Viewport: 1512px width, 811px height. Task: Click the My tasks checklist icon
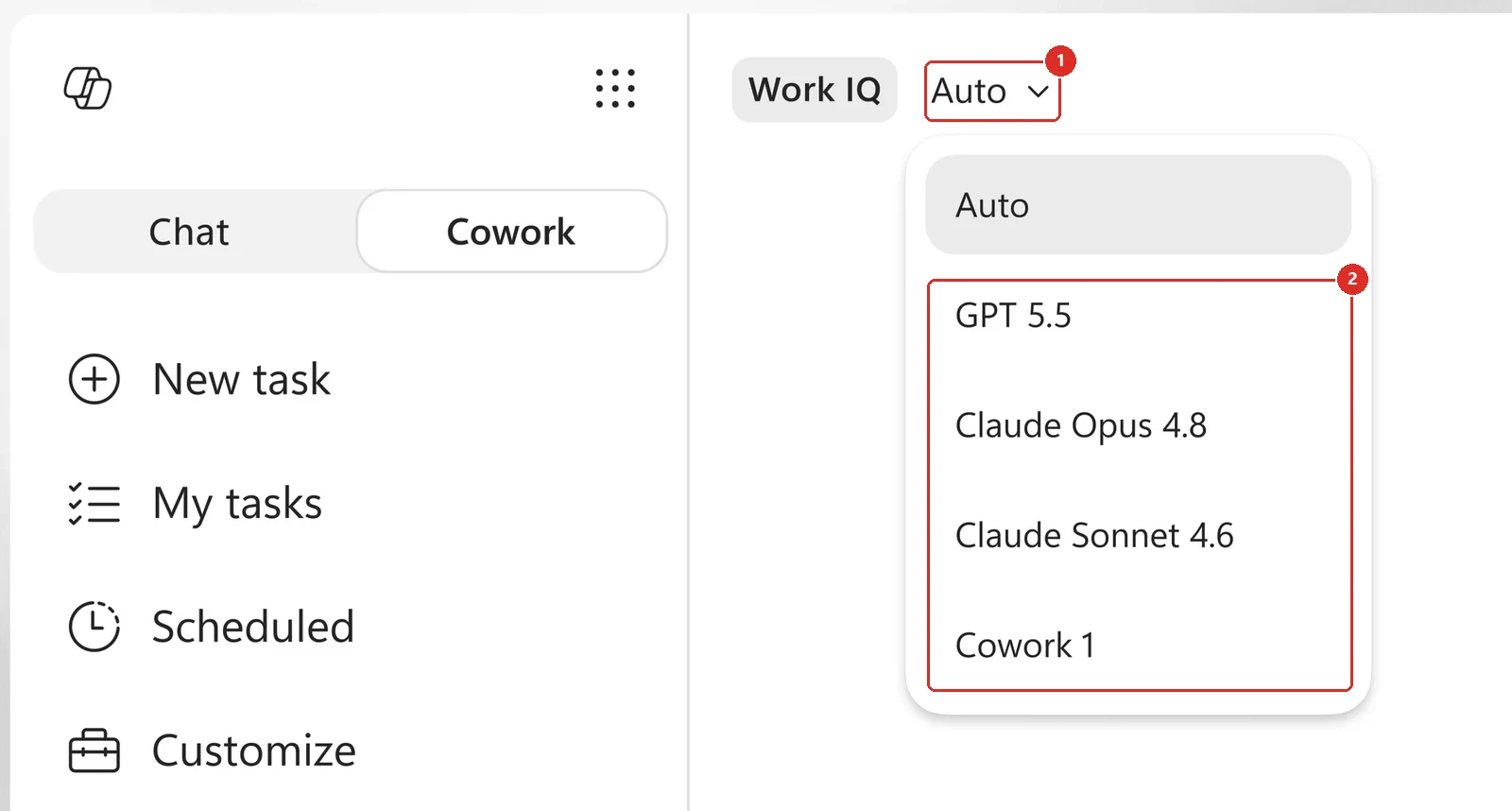pos(94,503)
